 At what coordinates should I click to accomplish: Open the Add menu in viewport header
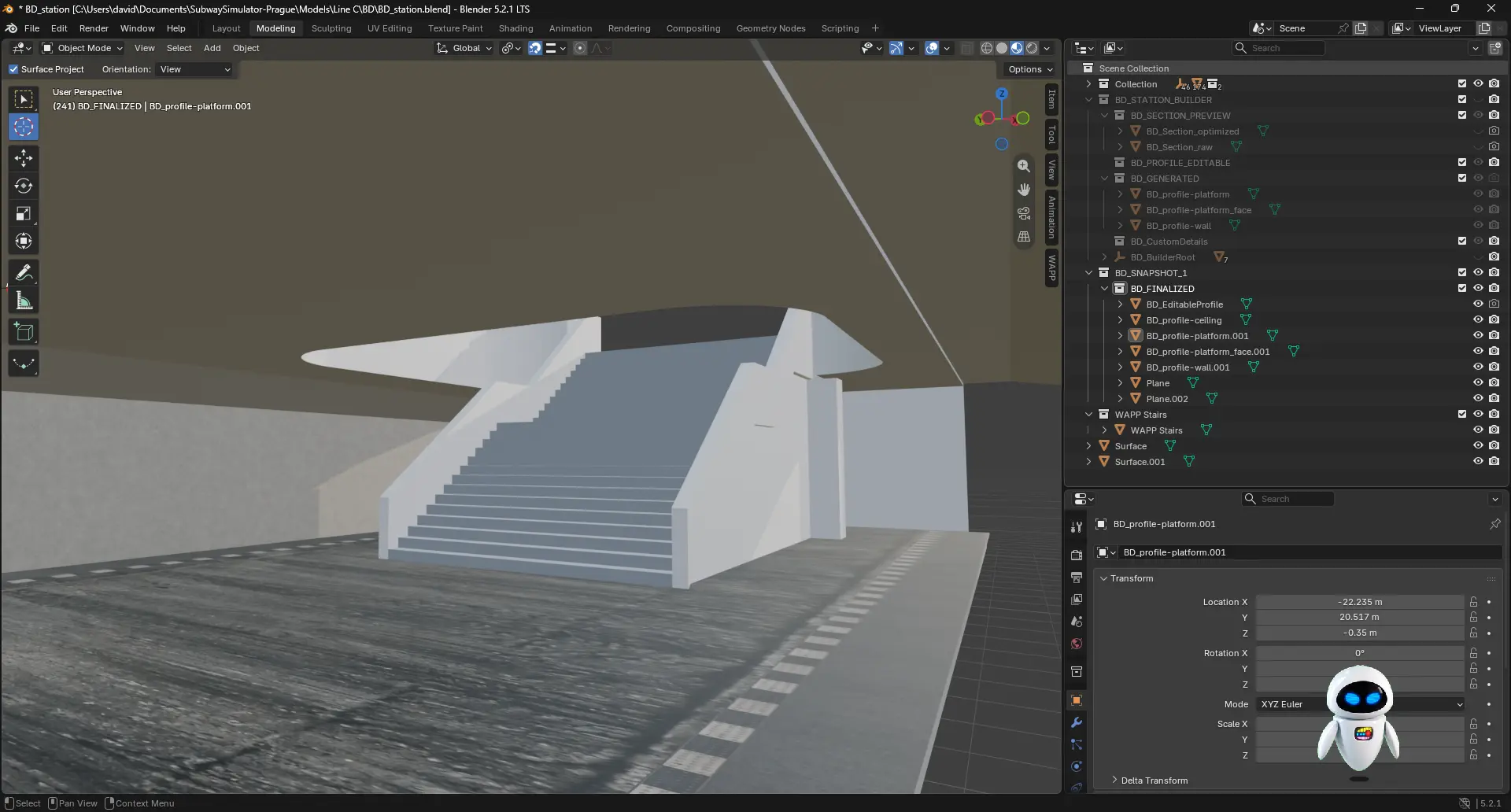(x=212, y=48)
